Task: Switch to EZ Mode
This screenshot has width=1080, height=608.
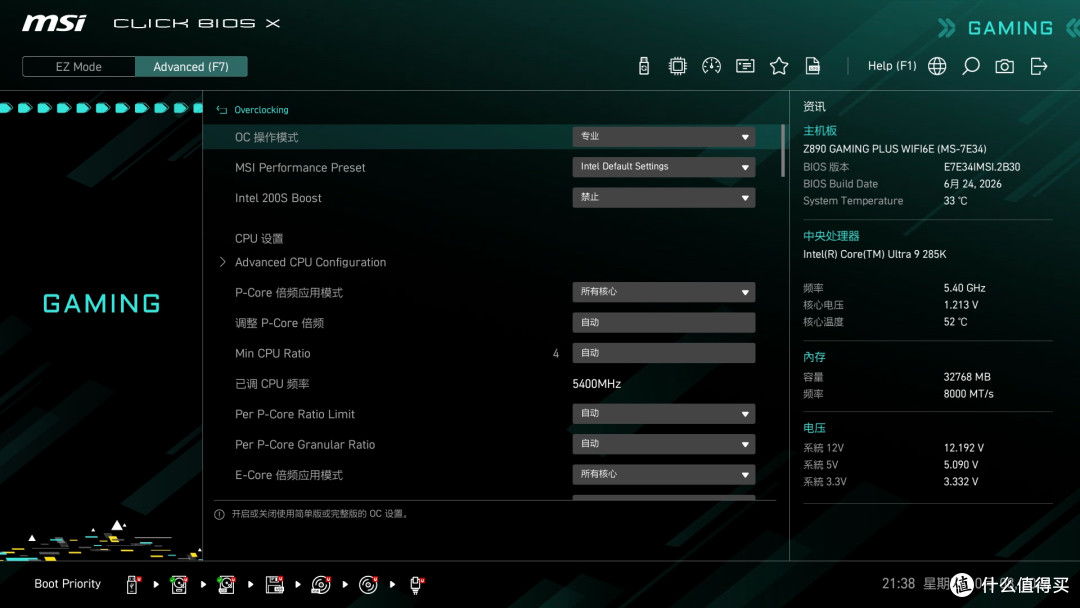Action: [79, 67]
